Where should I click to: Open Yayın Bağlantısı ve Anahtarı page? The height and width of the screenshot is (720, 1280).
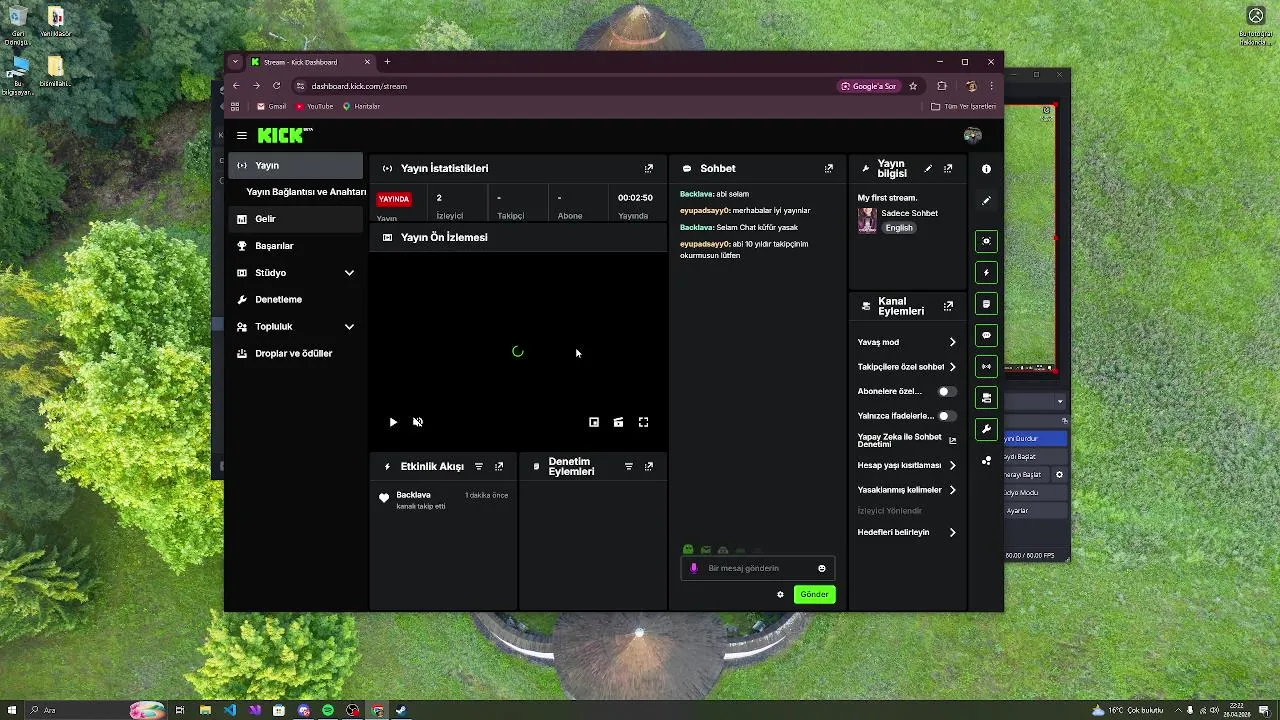(306, 192)
